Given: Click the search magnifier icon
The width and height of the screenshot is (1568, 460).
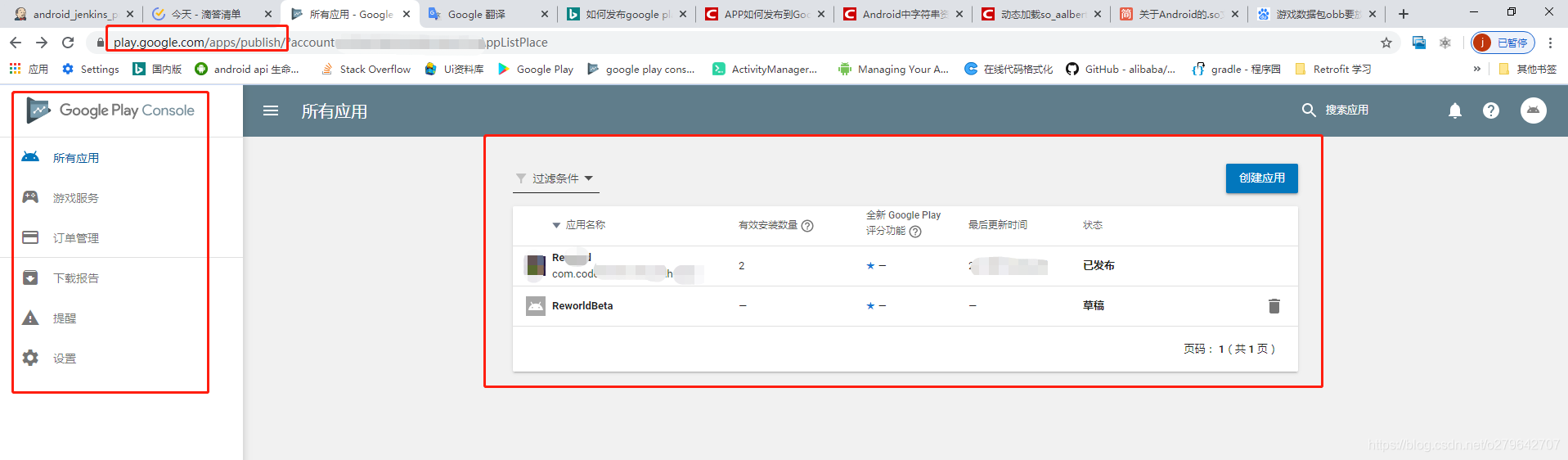Looking at the screenshot, I should [x=1309, y=110].
